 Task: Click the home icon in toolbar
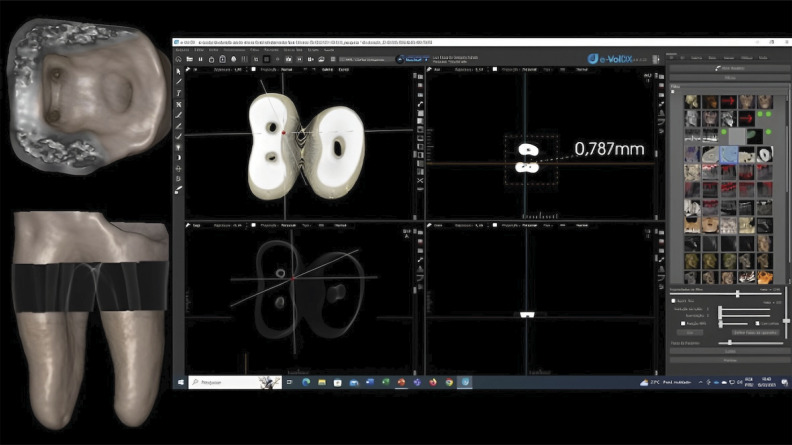(x=178, y=59)
